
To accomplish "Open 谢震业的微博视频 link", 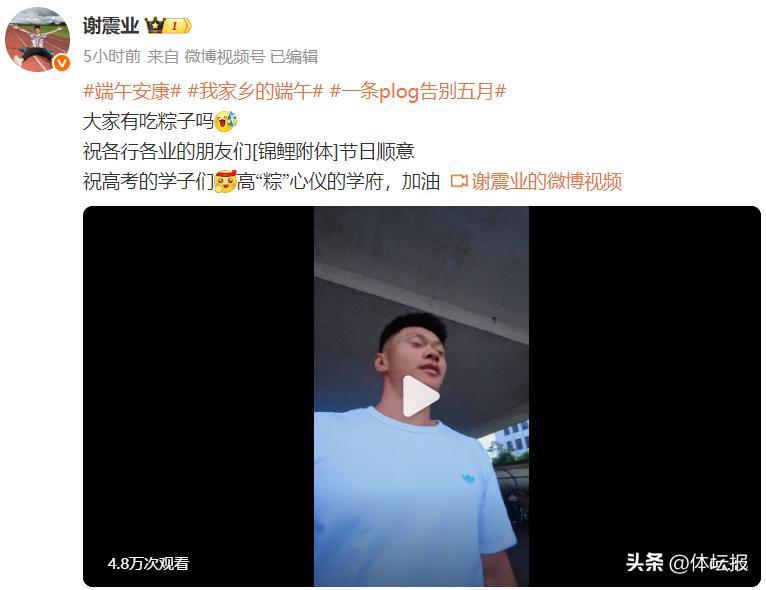I will pyautogui.click(x=547, y=182).
